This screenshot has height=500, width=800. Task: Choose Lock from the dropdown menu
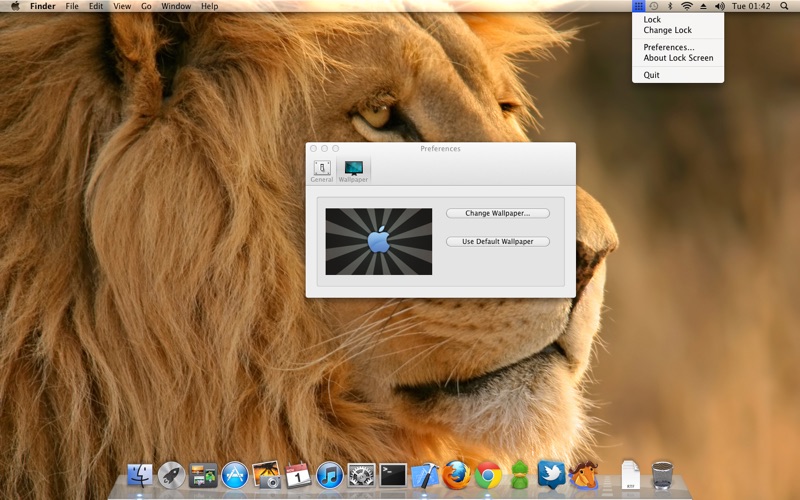coord(652,20)
